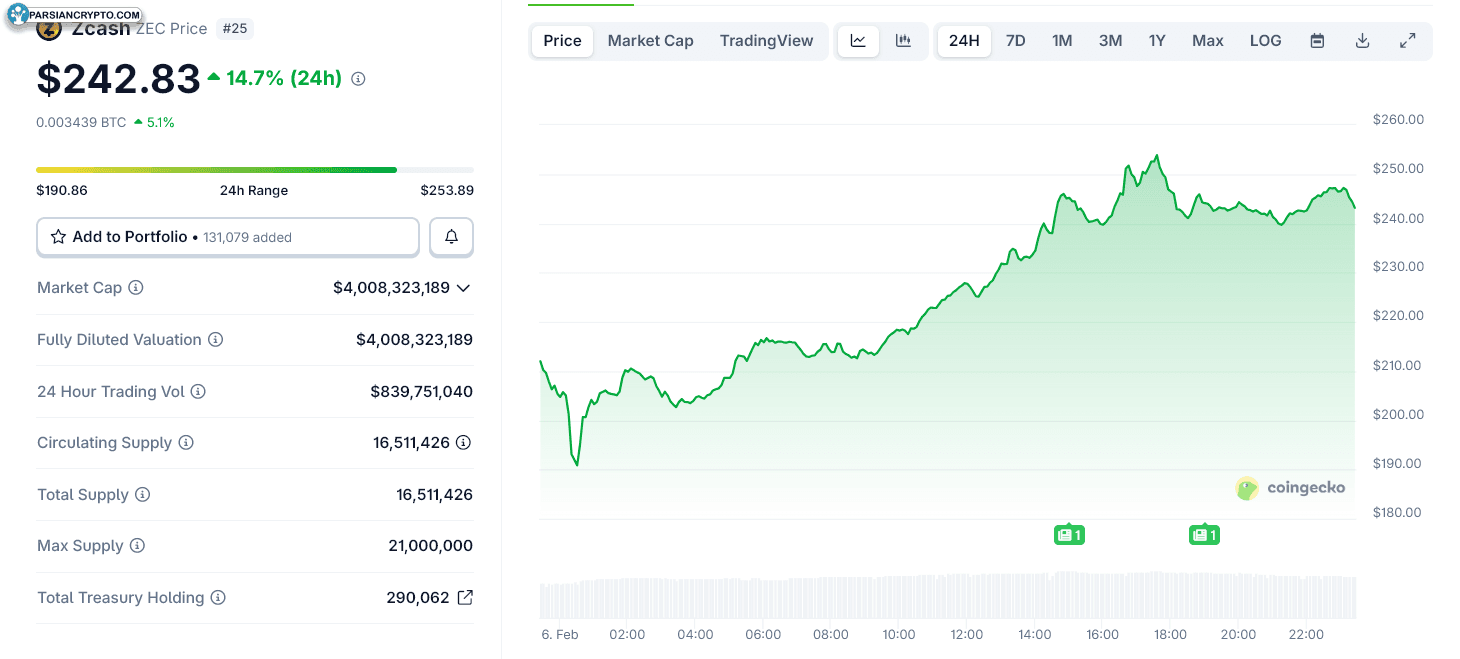Click the price alert bell icon
Screen dimensions: 1460x659
pos(451,237)
